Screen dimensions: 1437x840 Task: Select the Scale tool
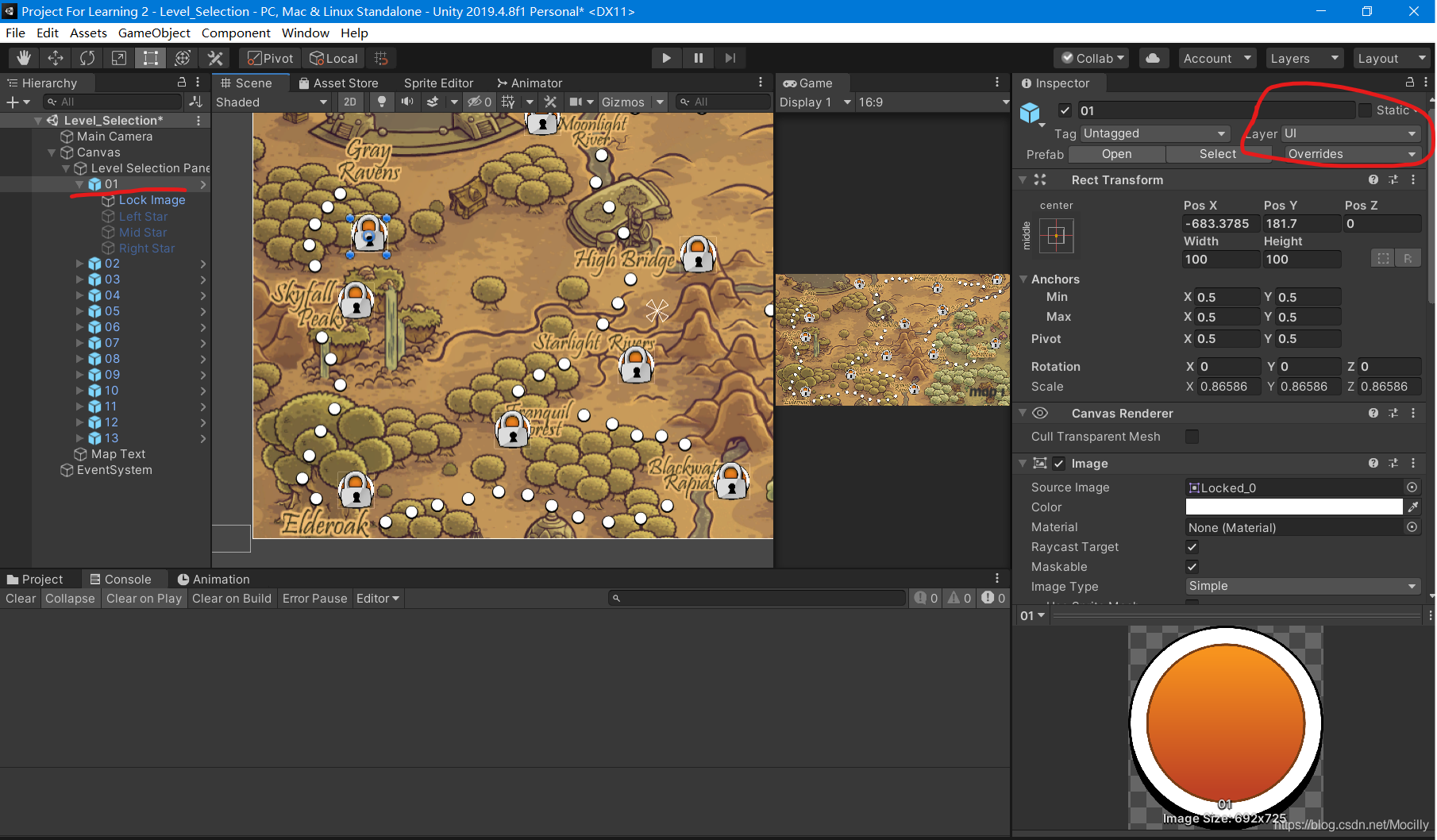(x=119, y=58)
